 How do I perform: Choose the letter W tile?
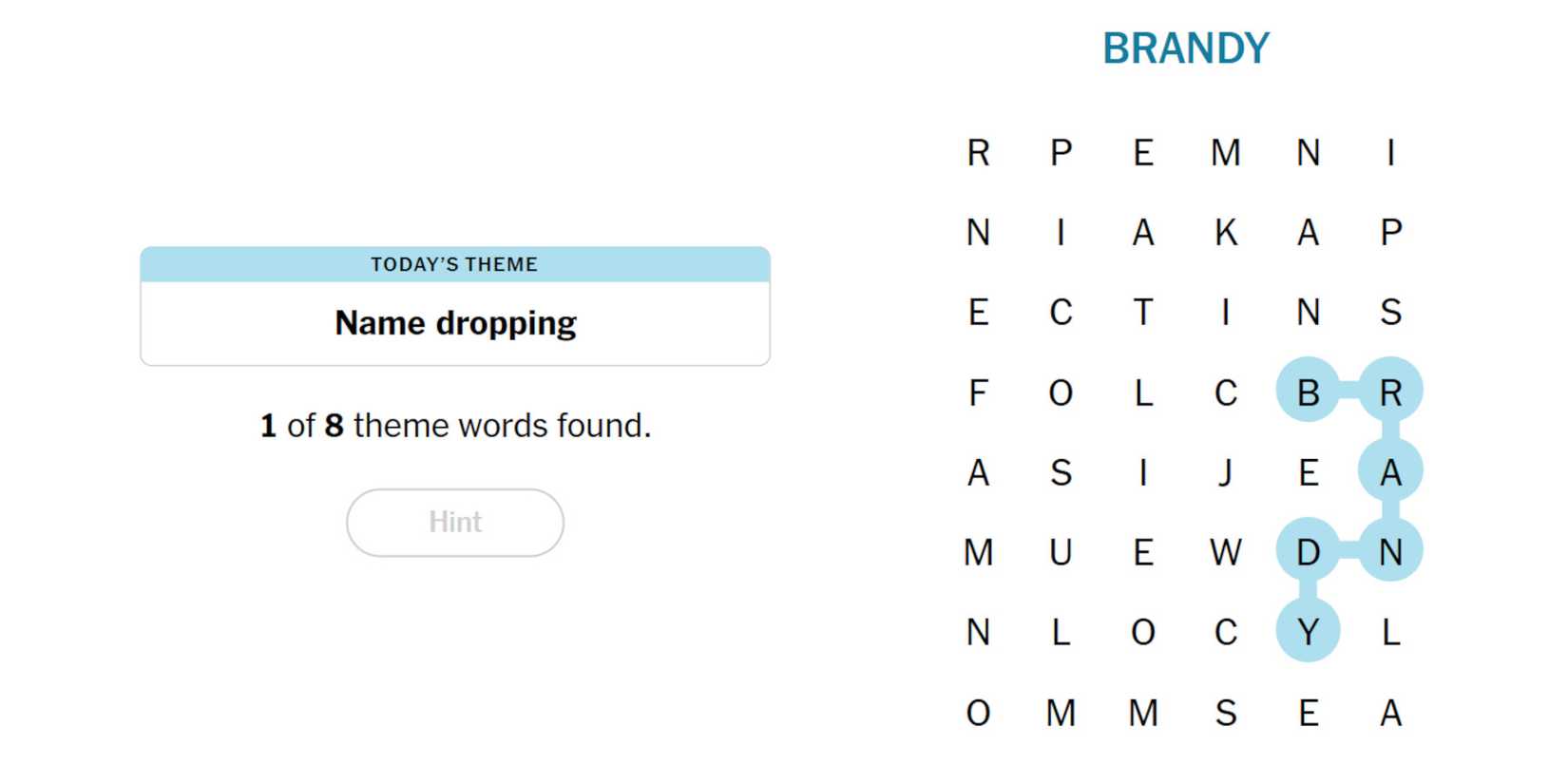coord(1225,552)
